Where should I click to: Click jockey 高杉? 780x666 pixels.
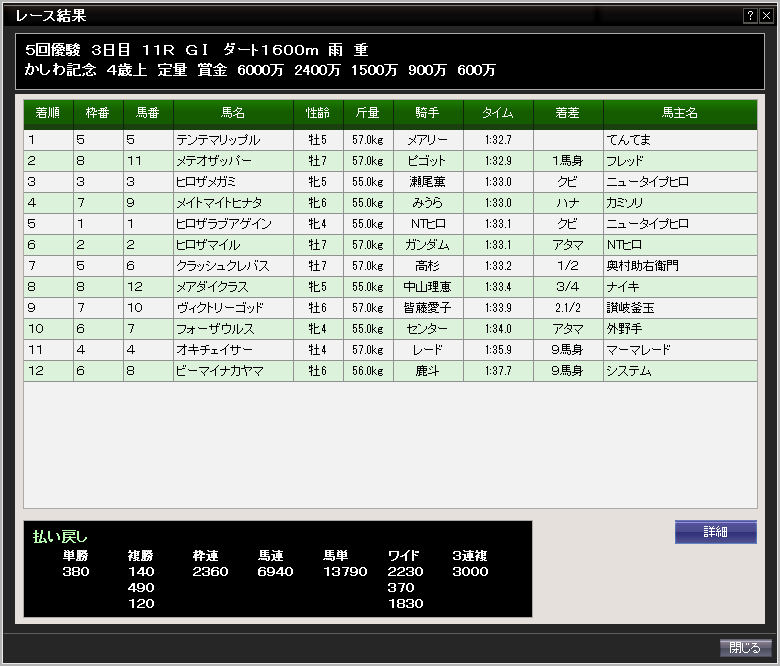427,266
